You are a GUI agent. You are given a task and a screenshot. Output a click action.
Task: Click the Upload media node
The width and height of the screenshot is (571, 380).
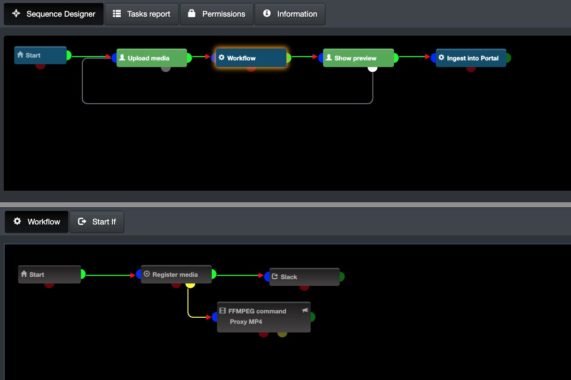[151, 58]
